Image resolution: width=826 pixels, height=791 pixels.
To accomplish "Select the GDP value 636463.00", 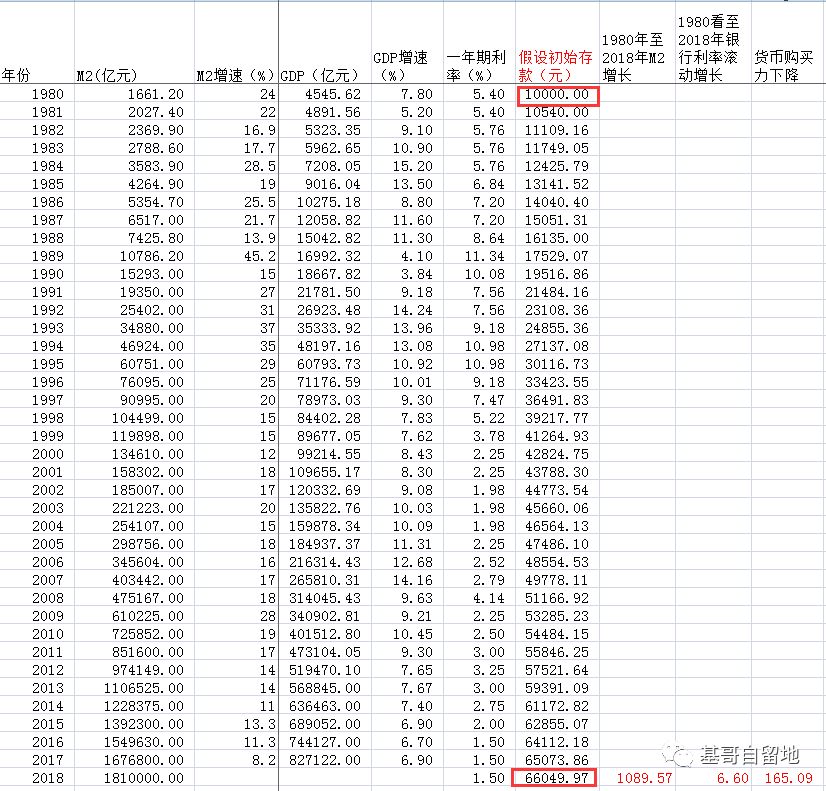I will (x=325, y=706).
